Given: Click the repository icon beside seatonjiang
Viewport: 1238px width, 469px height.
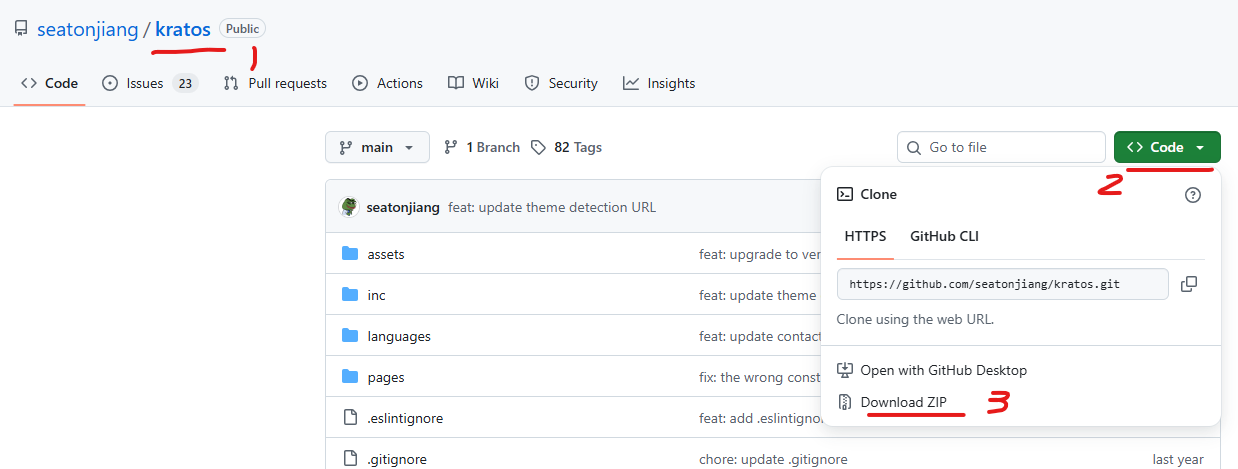Looking at the screenshot, I should (21, 29).
